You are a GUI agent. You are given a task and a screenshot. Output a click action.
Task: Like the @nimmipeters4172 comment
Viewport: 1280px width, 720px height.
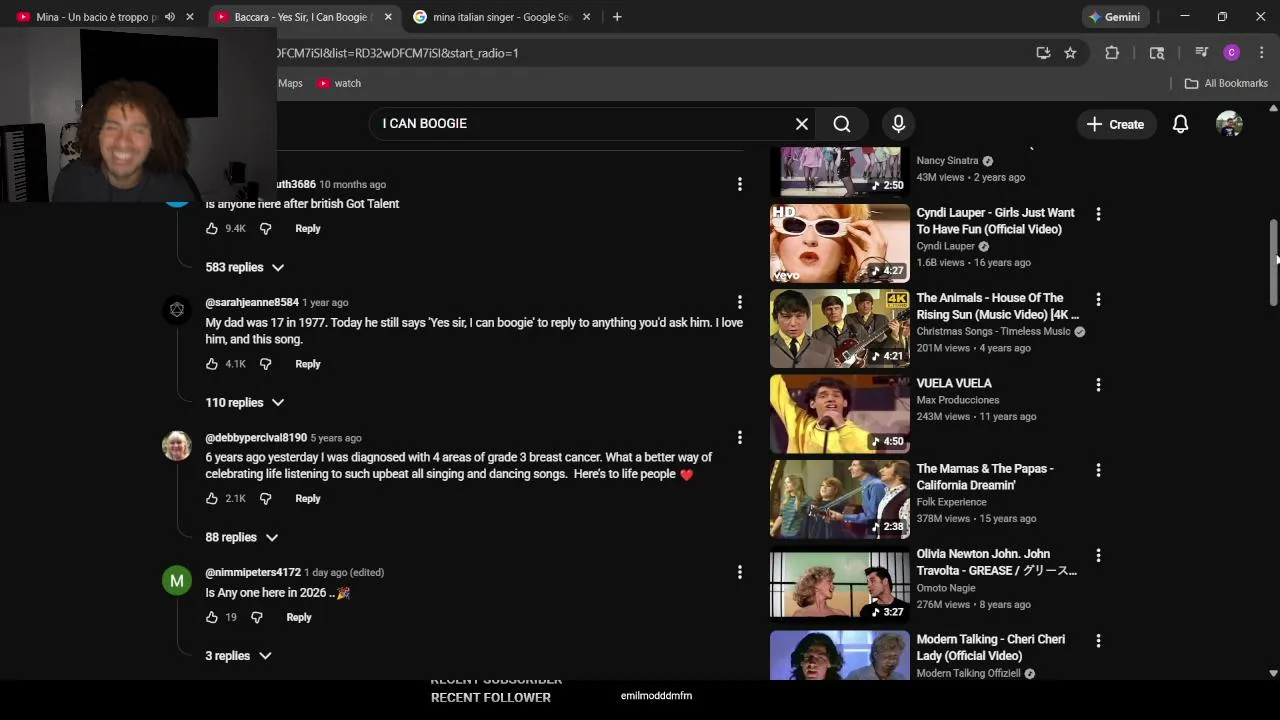click(x=212, y=618)
